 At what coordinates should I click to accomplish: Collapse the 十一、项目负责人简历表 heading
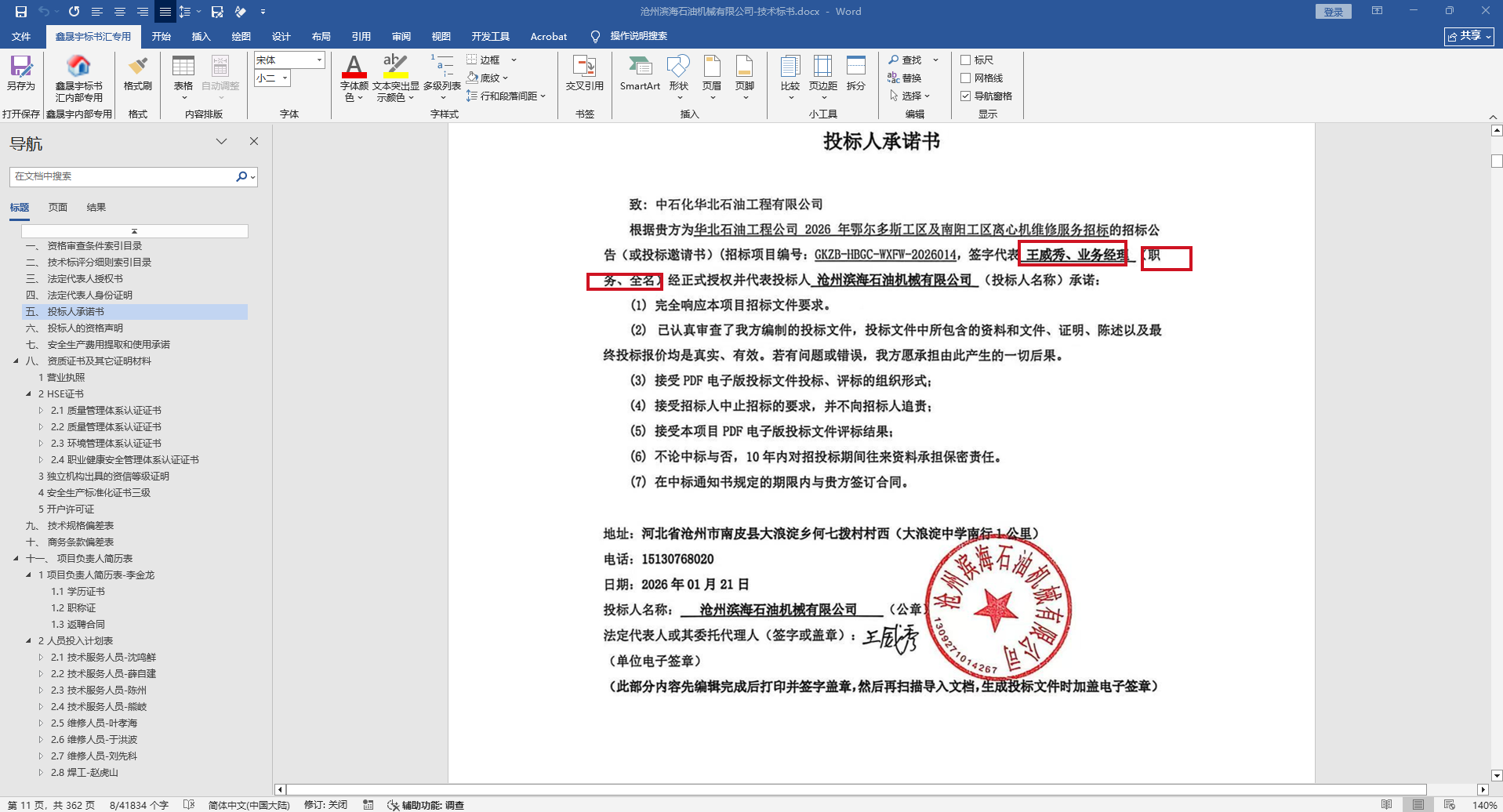pos(16,558)
